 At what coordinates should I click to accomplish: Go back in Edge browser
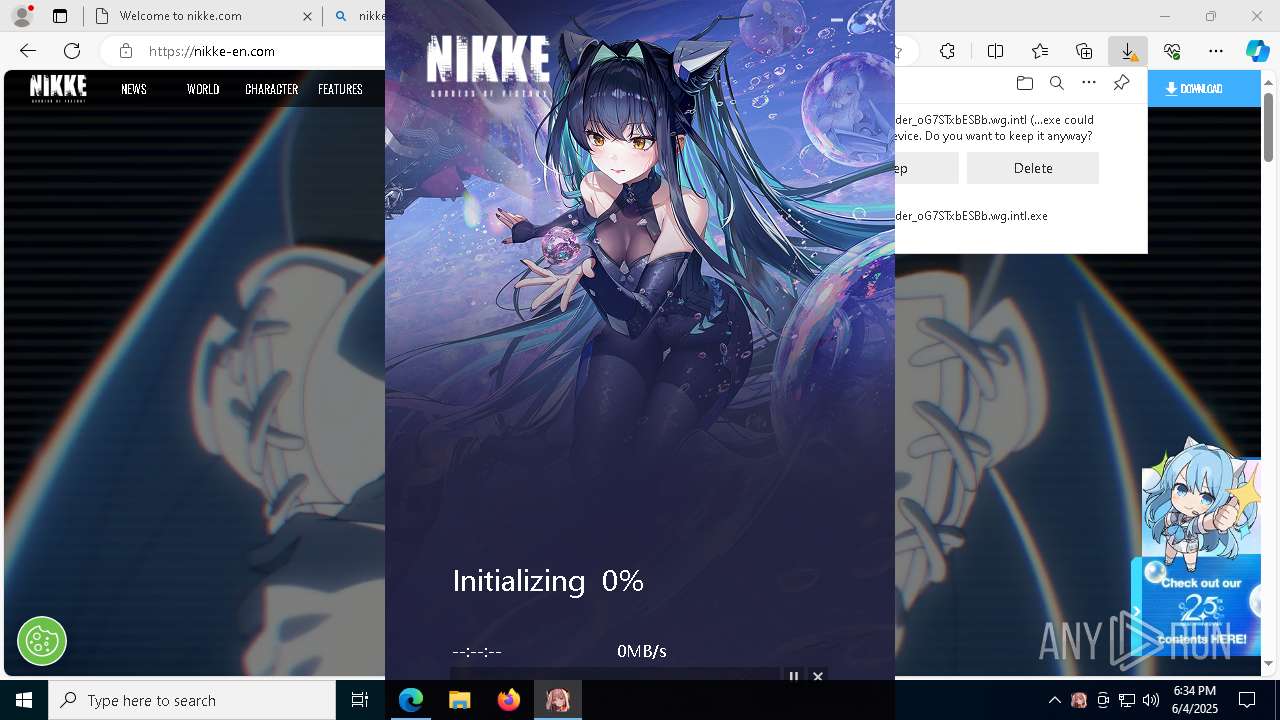[28, 51]
